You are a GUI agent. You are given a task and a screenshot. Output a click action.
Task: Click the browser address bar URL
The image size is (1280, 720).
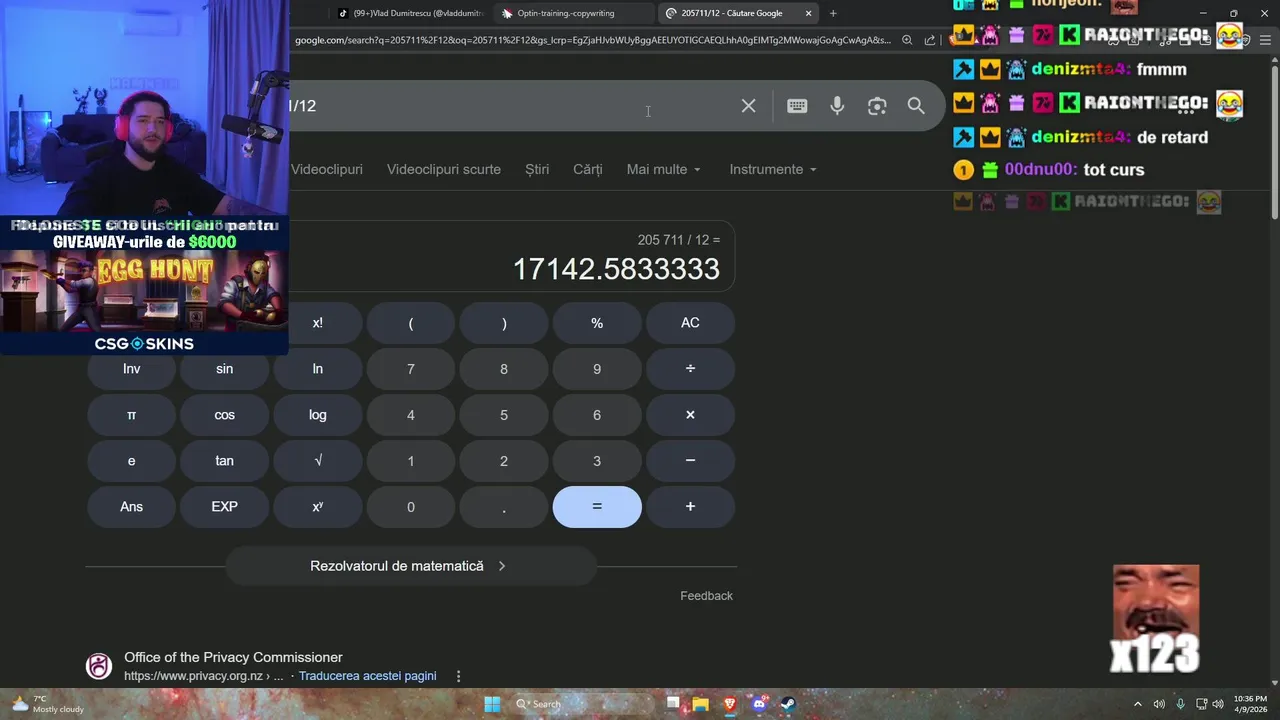point(592,40)
